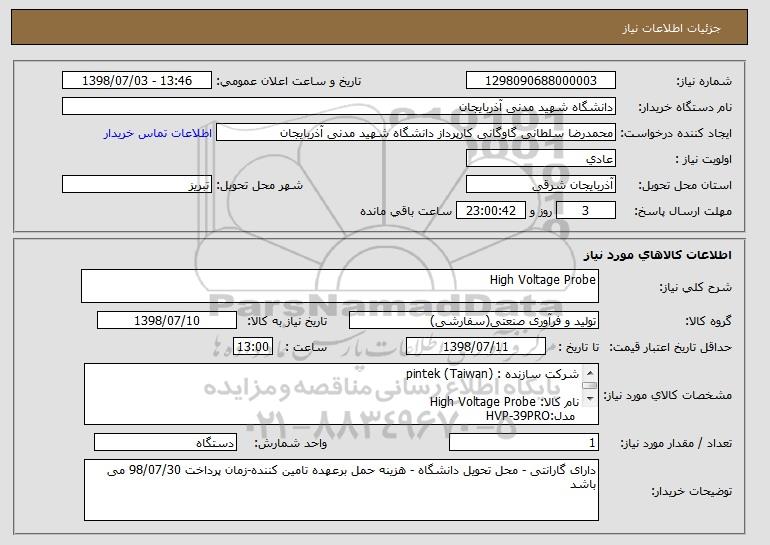Click the buyer notes text area
This screenshot has width=770, height=545.
point(341,490)
